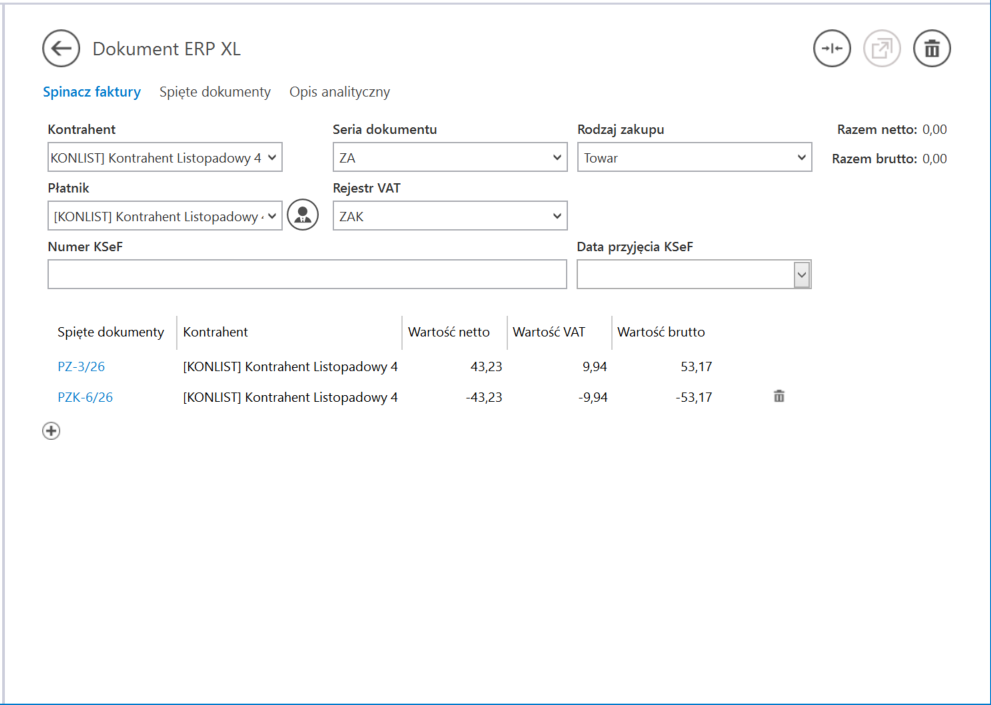Select the Spinacz faktury tab

[x=91, y=92]
